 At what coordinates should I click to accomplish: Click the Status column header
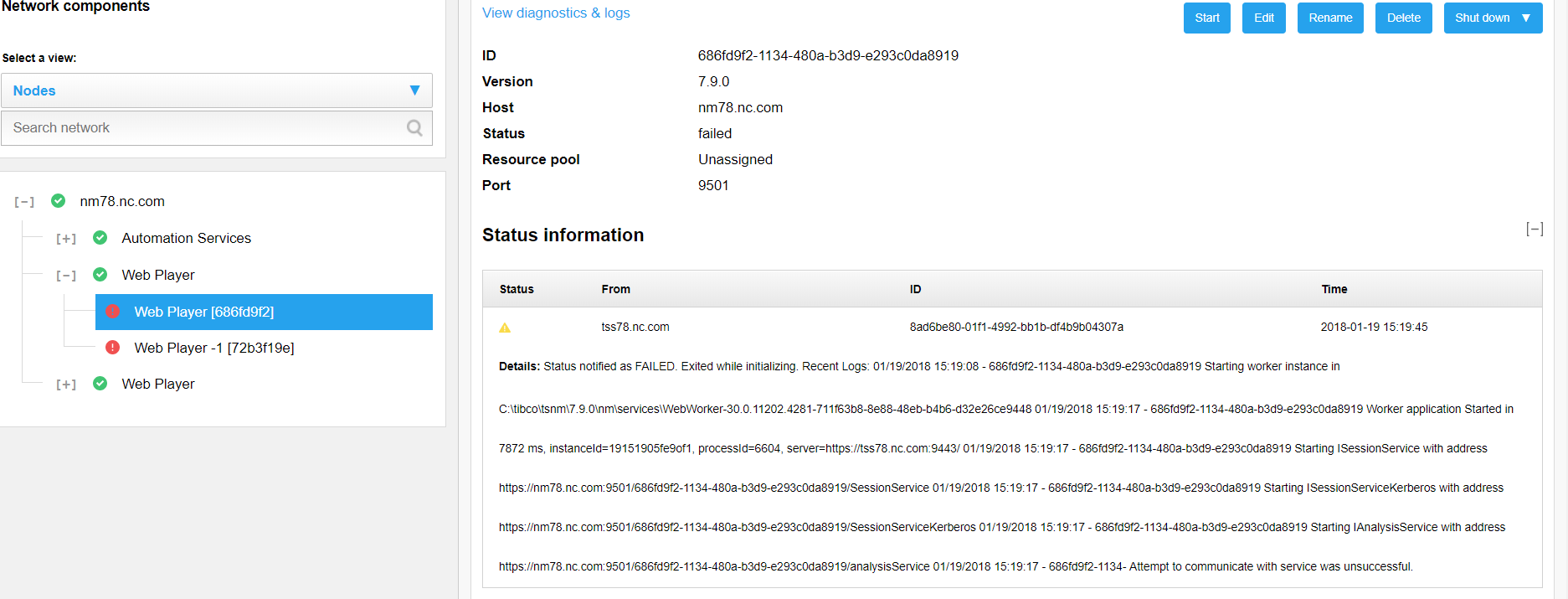[517, 289]
